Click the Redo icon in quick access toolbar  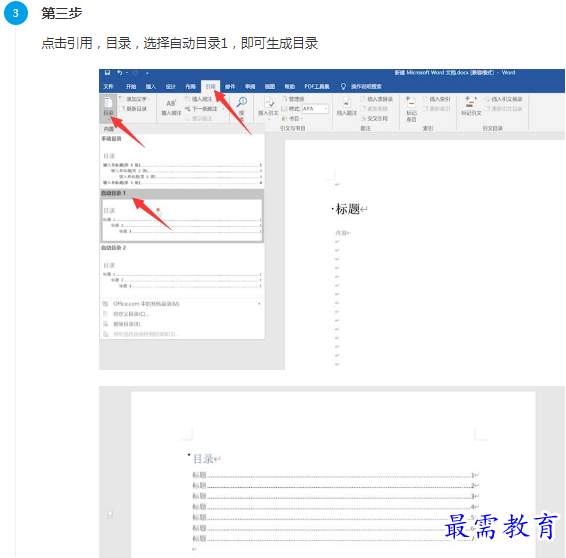135,73
